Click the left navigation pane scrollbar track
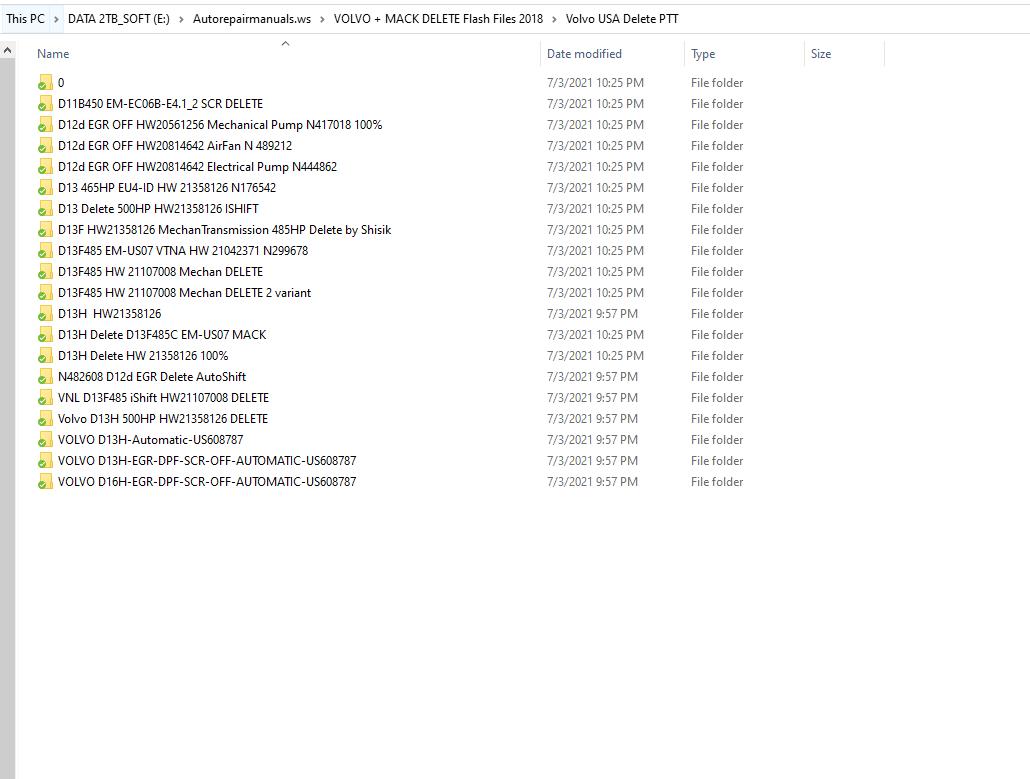The height and width of the screenshot is (779, 1030). (7, 420)
